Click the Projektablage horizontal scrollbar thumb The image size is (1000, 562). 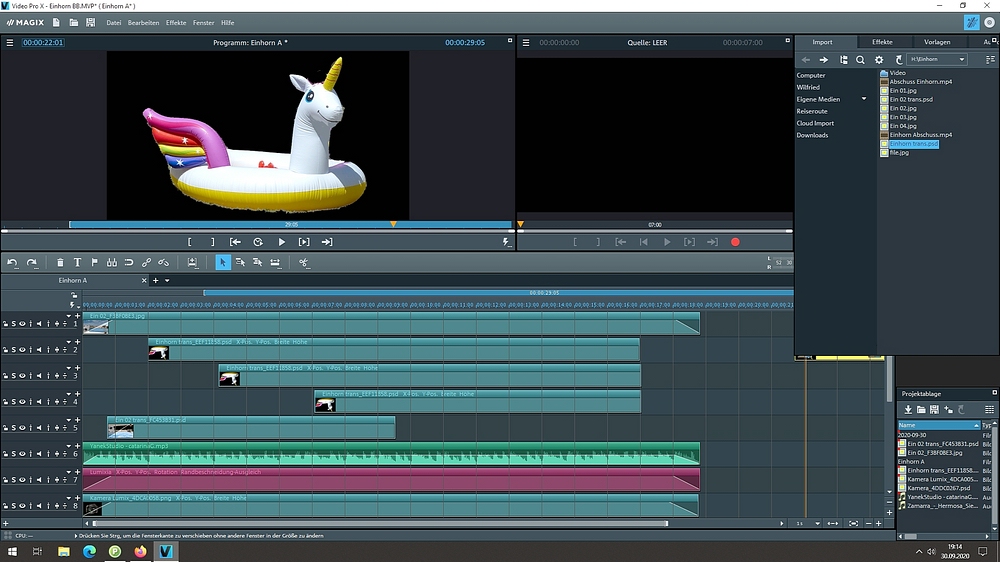911,536
